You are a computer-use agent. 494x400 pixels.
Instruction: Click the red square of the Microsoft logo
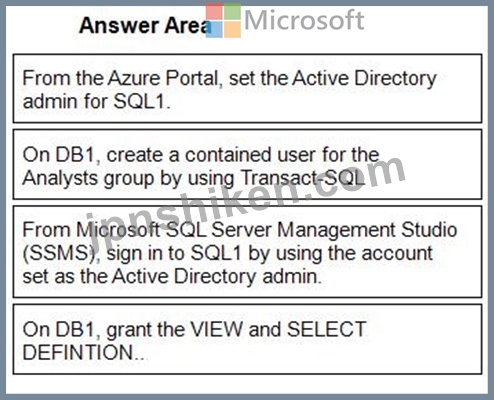214,12
